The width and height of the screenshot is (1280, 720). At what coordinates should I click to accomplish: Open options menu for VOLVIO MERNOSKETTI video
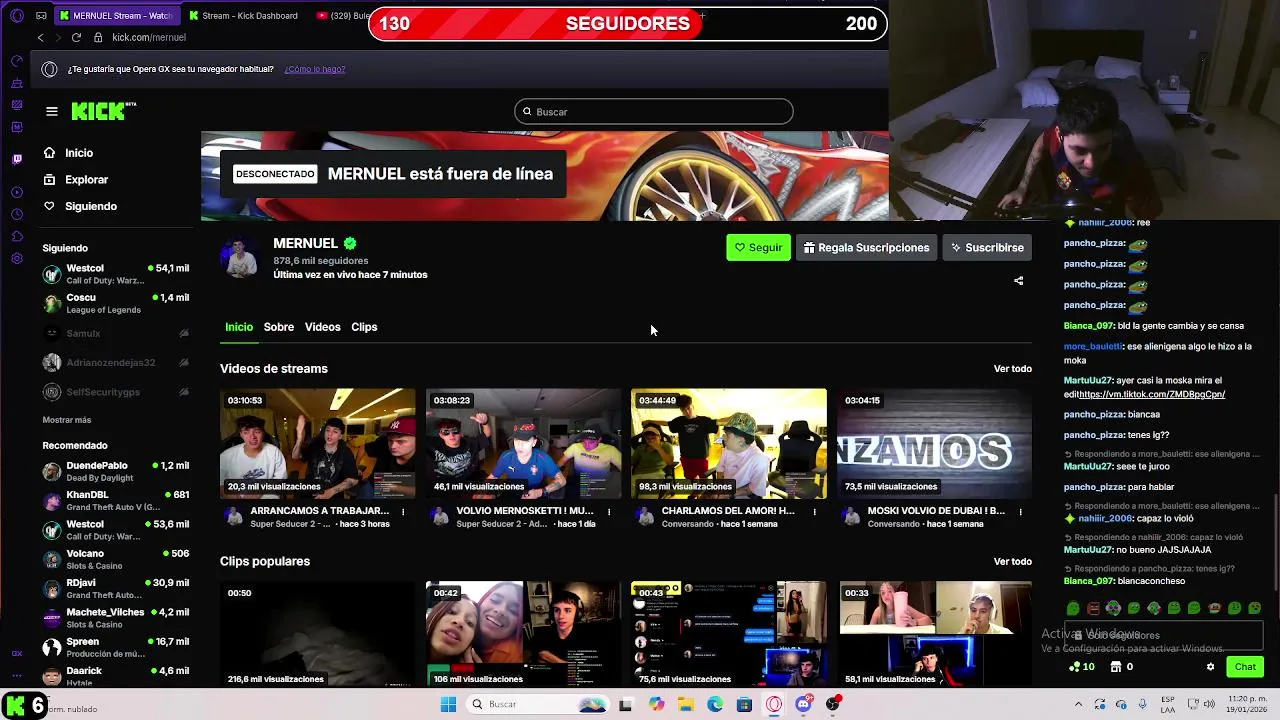click(x=609, y=512)
